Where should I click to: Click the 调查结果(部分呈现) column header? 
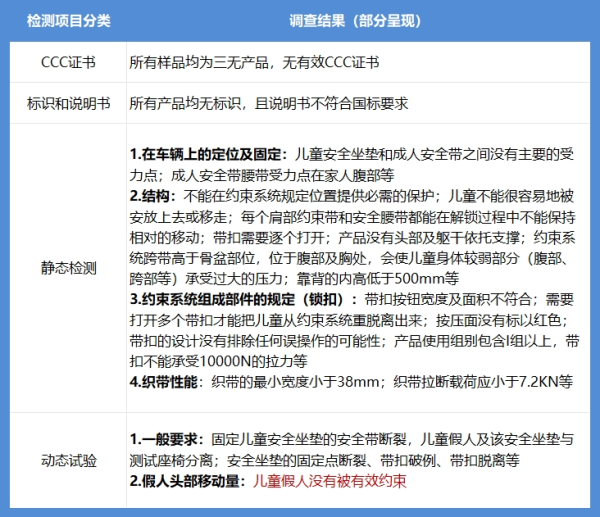(x=355, y=21)
